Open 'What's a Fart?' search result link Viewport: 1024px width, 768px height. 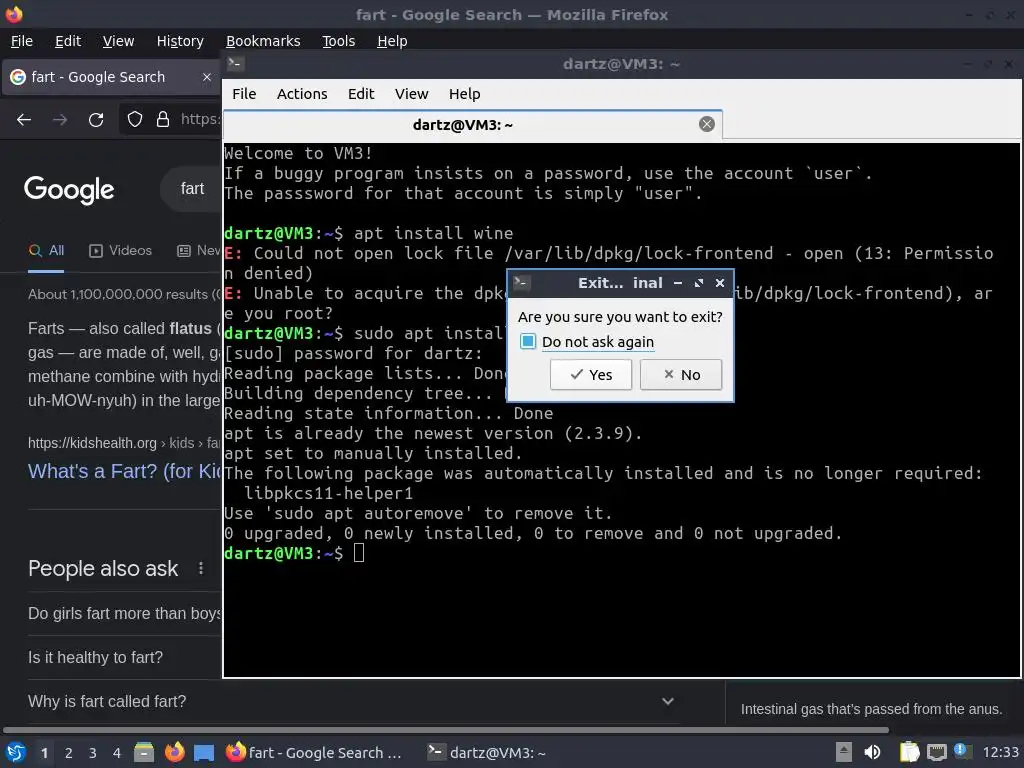pos(125,471)
